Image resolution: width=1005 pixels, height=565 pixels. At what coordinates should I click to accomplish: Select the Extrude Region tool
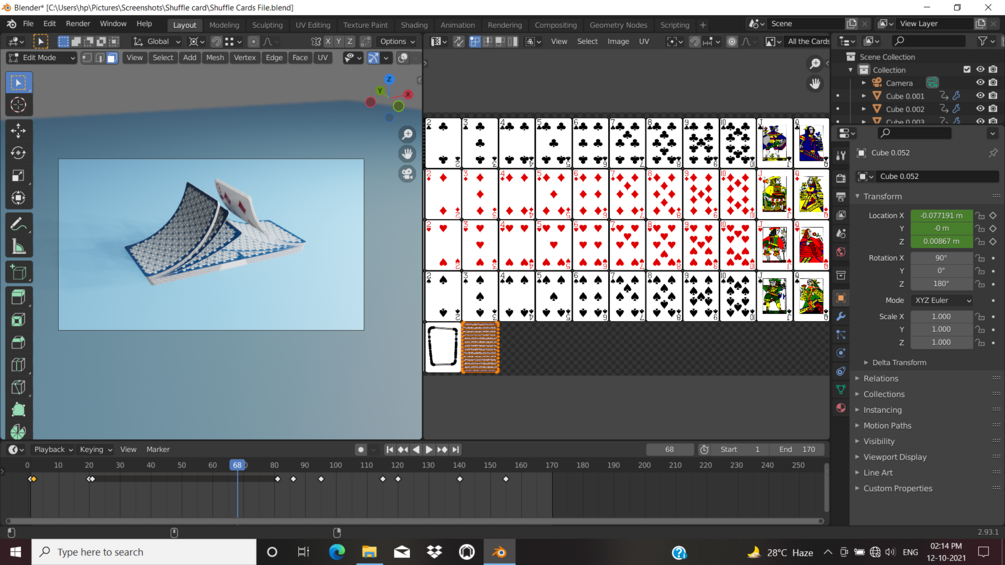(x=18, y=297)
